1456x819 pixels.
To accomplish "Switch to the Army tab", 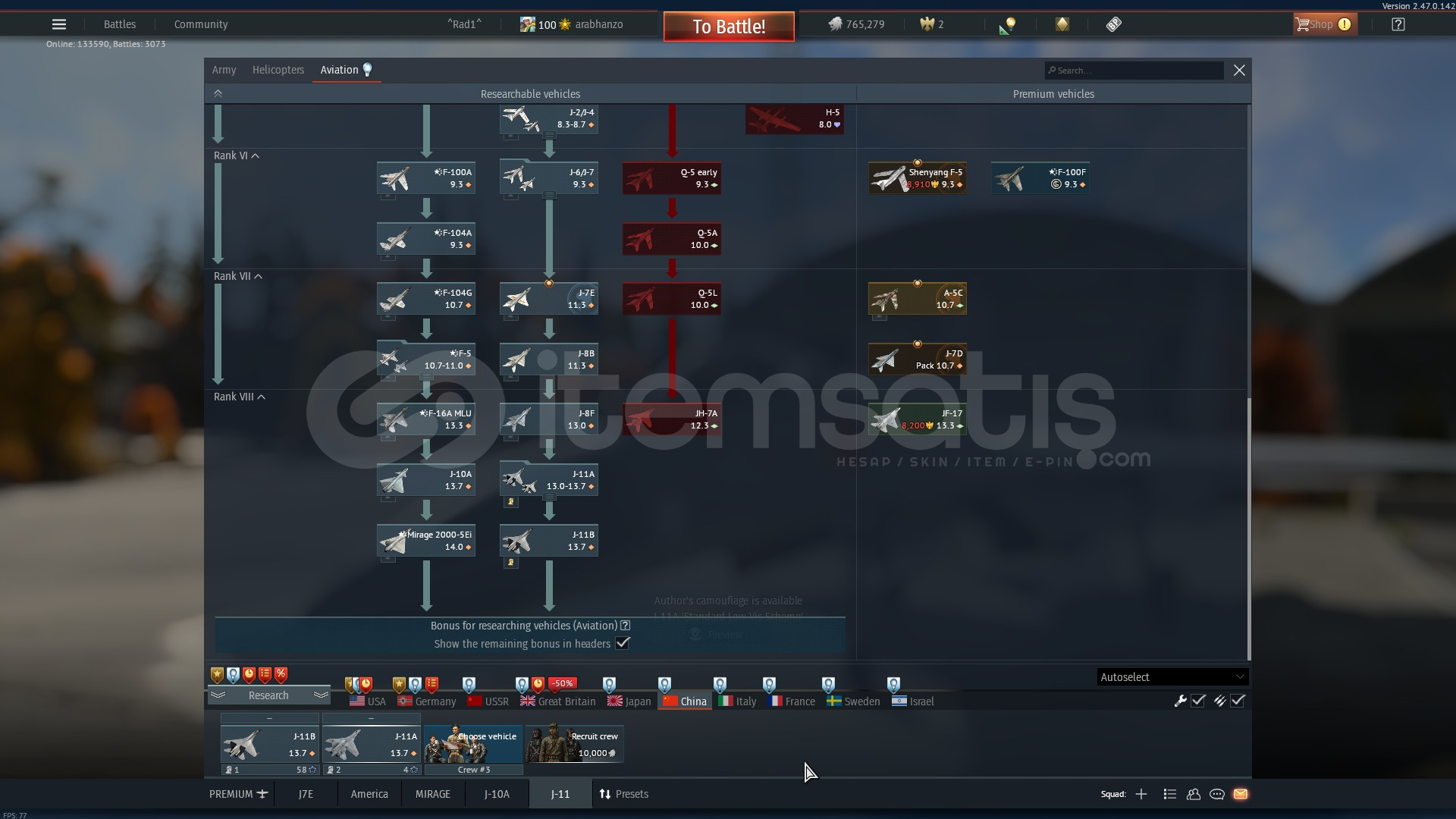I will click(224, 70).
